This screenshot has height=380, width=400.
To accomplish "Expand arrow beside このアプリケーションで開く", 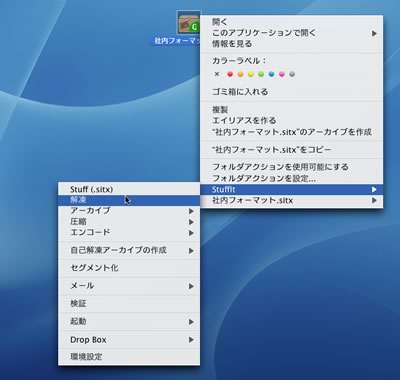I will pos(374,33).
